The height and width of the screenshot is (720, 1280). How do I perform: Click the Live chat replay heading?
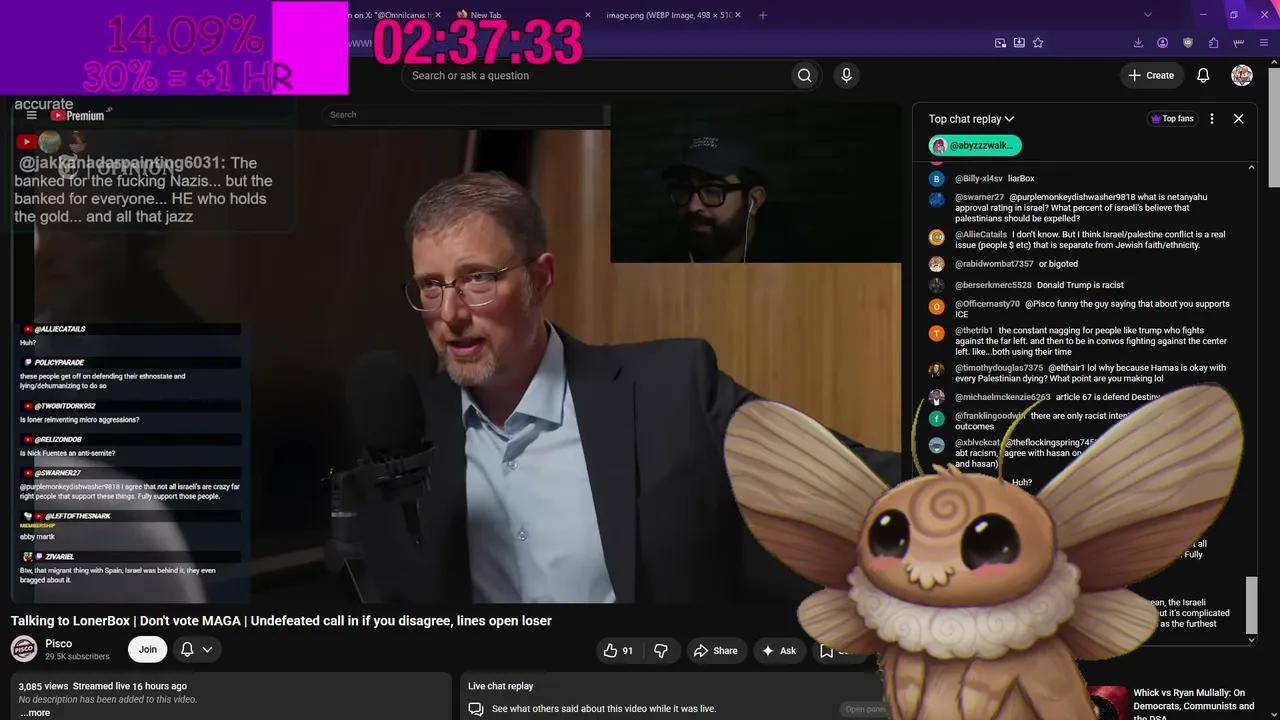[500, 686]
